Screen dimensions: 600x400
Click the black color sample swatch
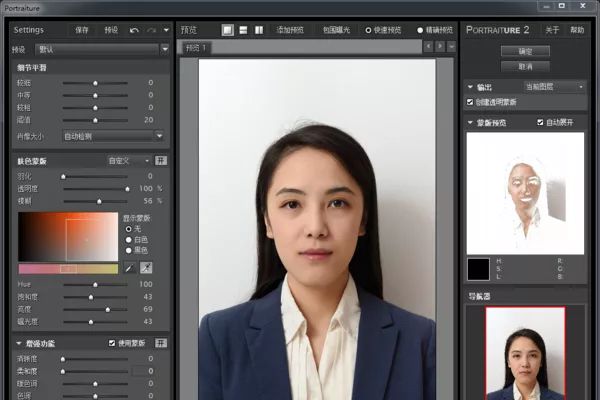click(x=478, y=269)
